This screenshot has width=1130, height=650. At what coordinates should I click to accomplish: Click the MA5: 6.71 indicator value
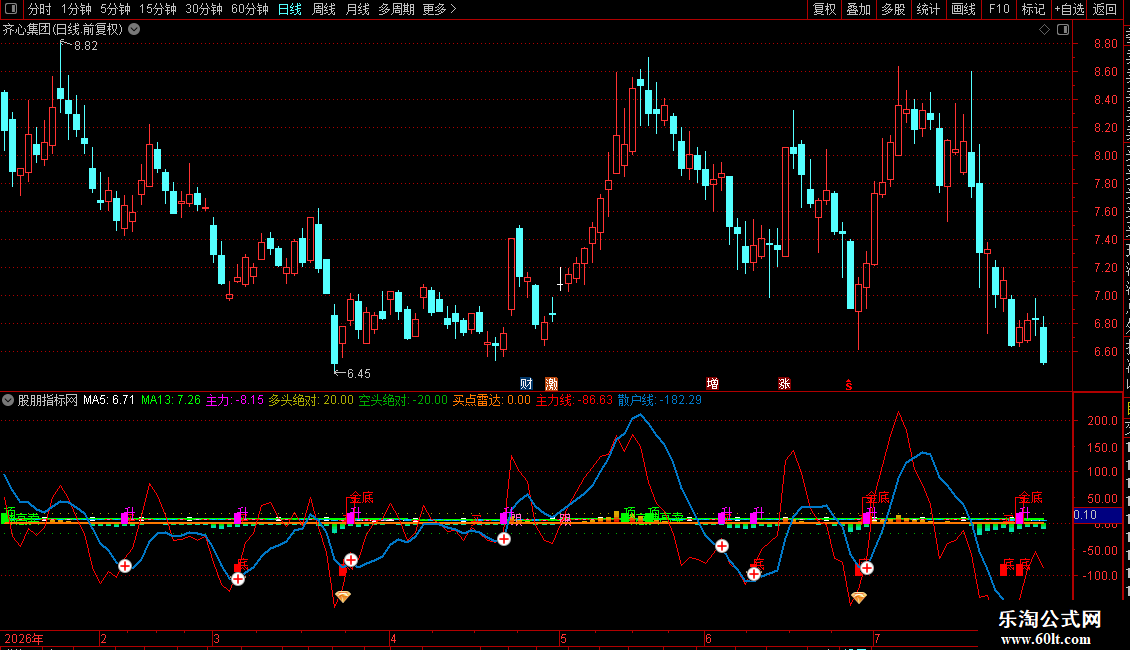(109, 400)
